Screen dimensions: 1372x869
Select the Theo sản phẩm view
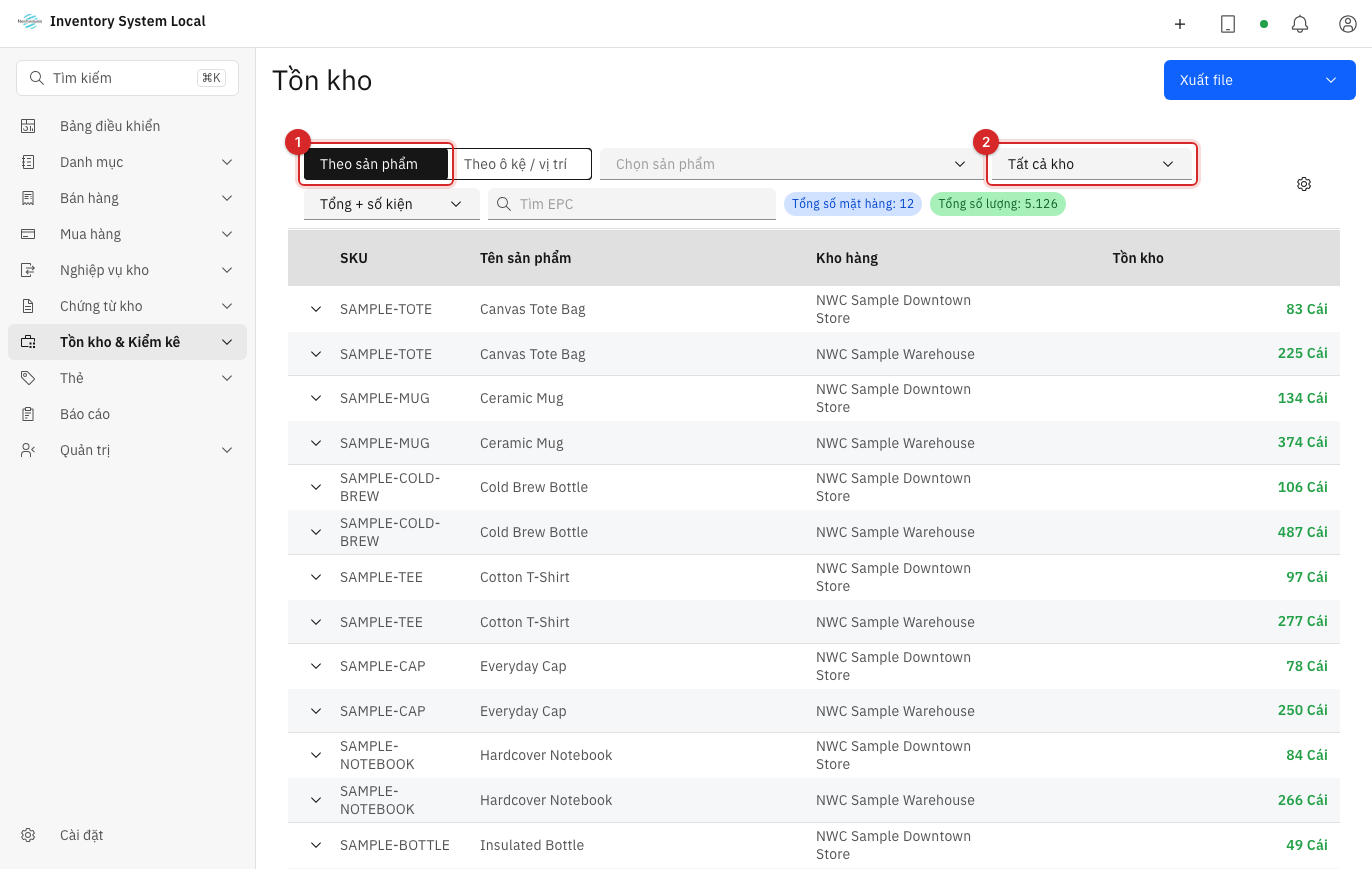(376, 164)
